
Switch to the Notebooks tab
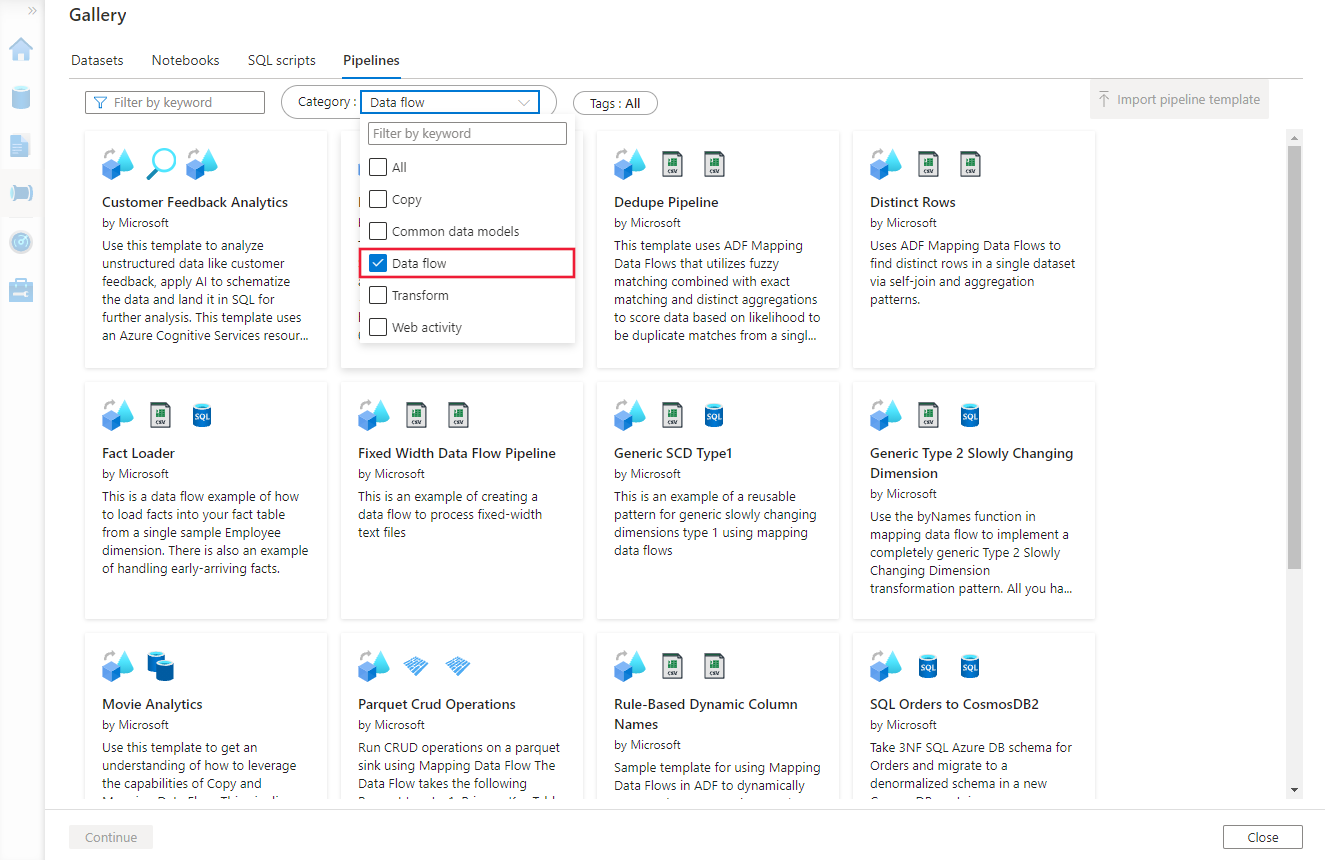point(185,60)
